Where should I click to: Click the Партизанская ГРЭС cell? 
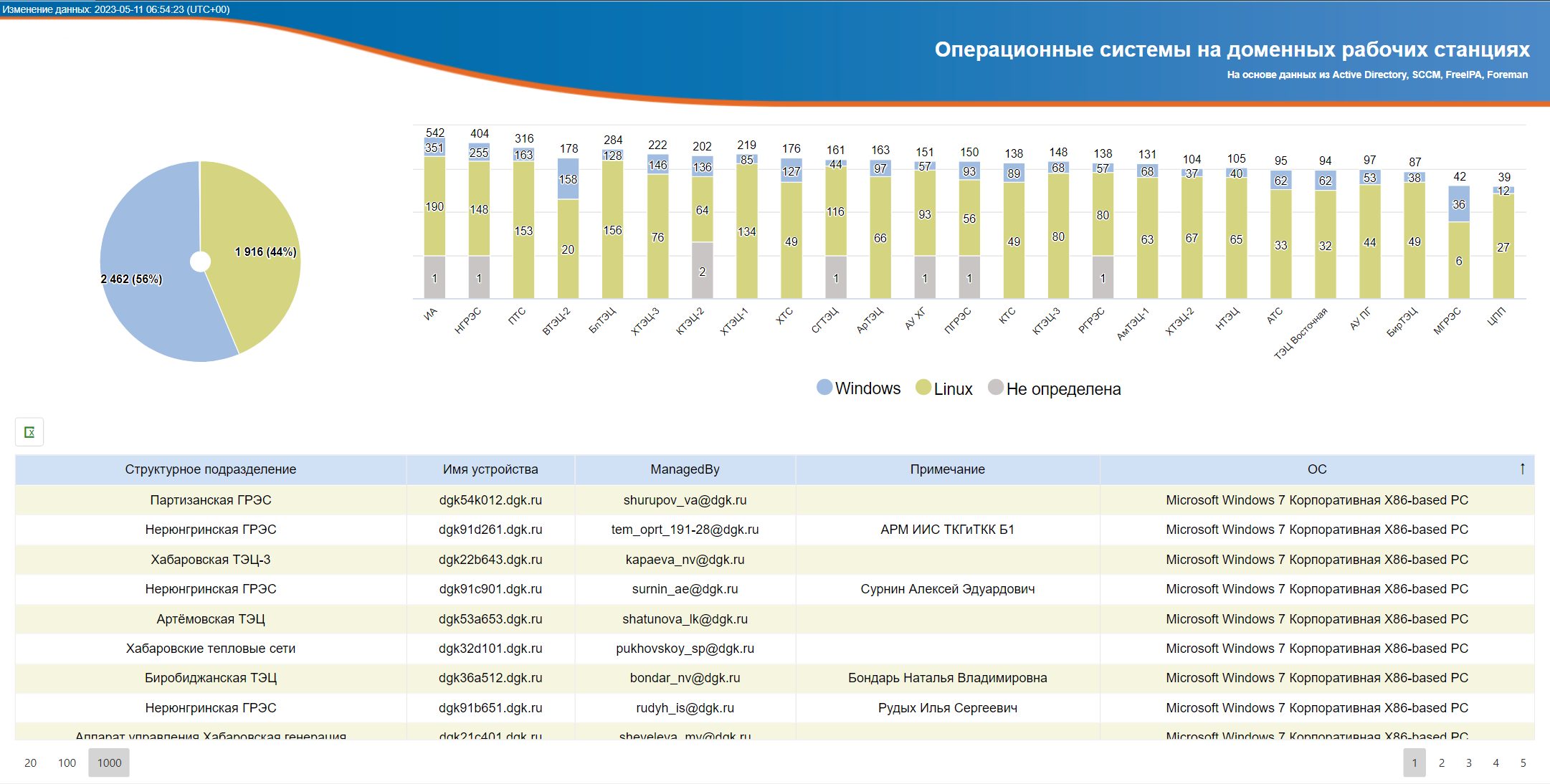pyautogui.click(x=211, y=500)
